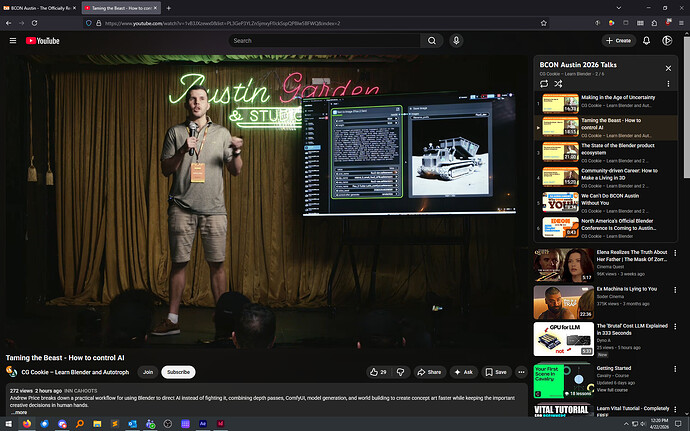Open the Windows Start menu
Screen dimensions: 690x431
point(8,424)
